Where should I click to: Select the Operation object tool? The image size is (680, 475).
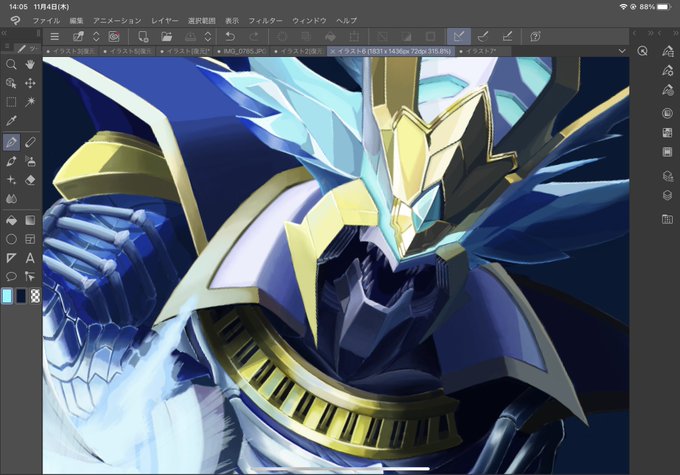(11, 83)
